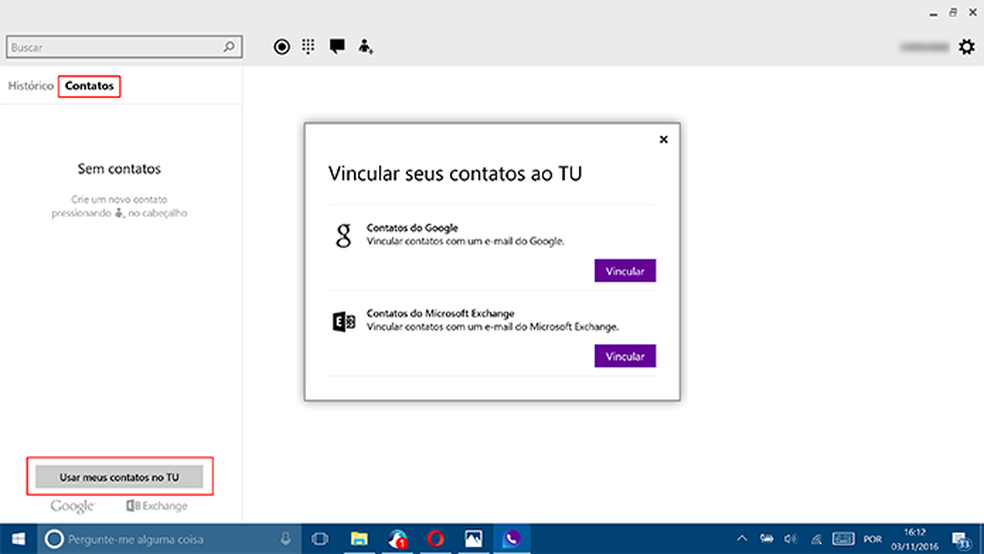This screenshot has width=984, height=554.
Task: Click Contatos do Google heading
Action: pos(412,228)
